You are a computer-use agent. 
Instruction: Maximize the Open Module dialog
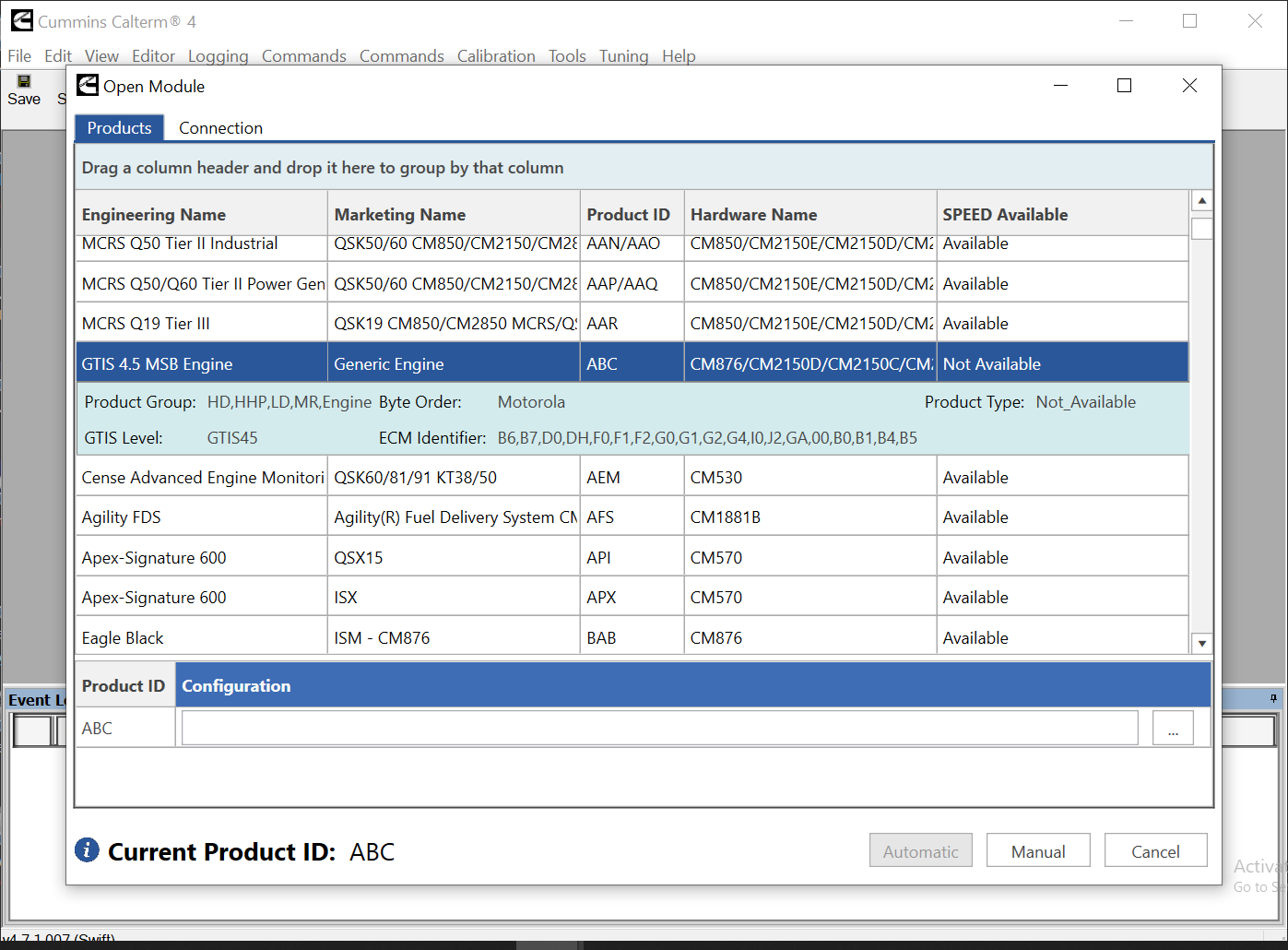pyautogui.click(x=1124, y=86)
